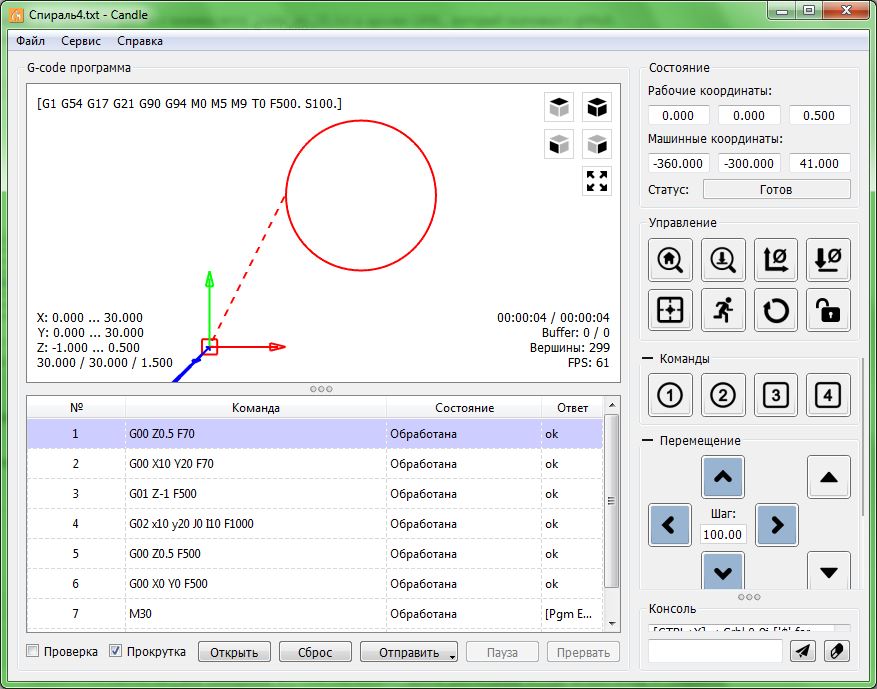
Task: Jog X right with the right chevron
Action: pos(776,525)
